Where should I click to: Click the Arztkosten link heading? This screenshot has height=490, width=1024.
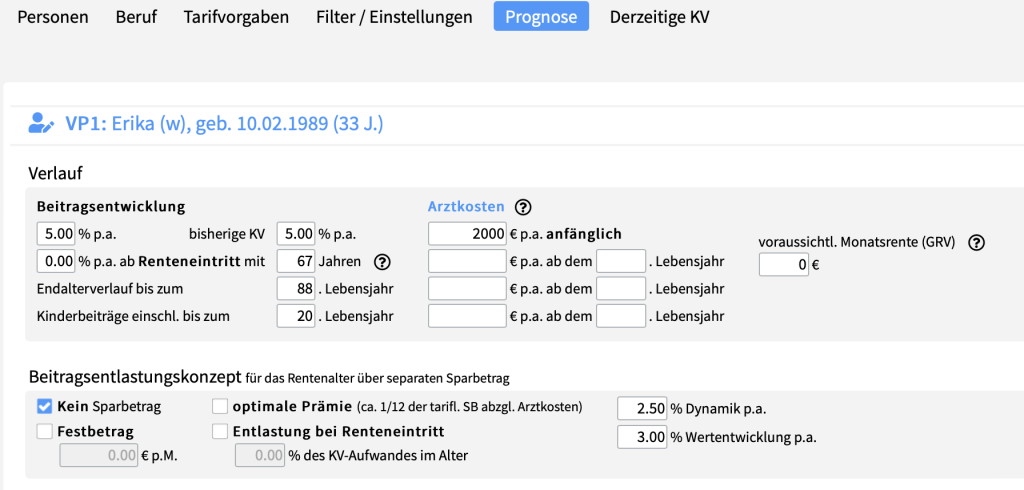pos(466,207)
